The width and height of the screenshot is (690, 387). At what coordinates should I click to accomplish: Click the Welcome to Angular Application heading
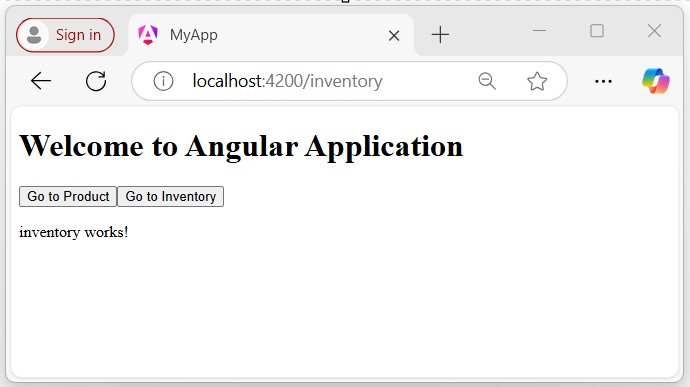(x=241, y=146)
